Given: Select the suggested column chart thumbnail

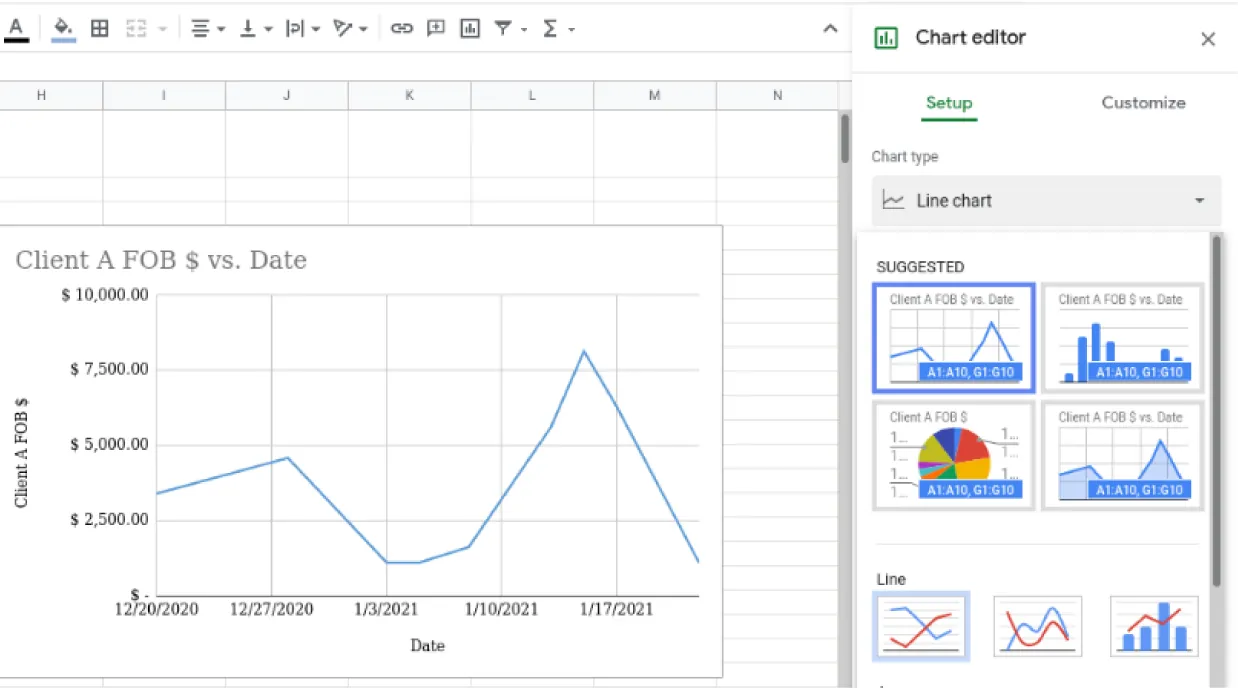Looking at the screenshot, I should click(x=1122, y=338).
